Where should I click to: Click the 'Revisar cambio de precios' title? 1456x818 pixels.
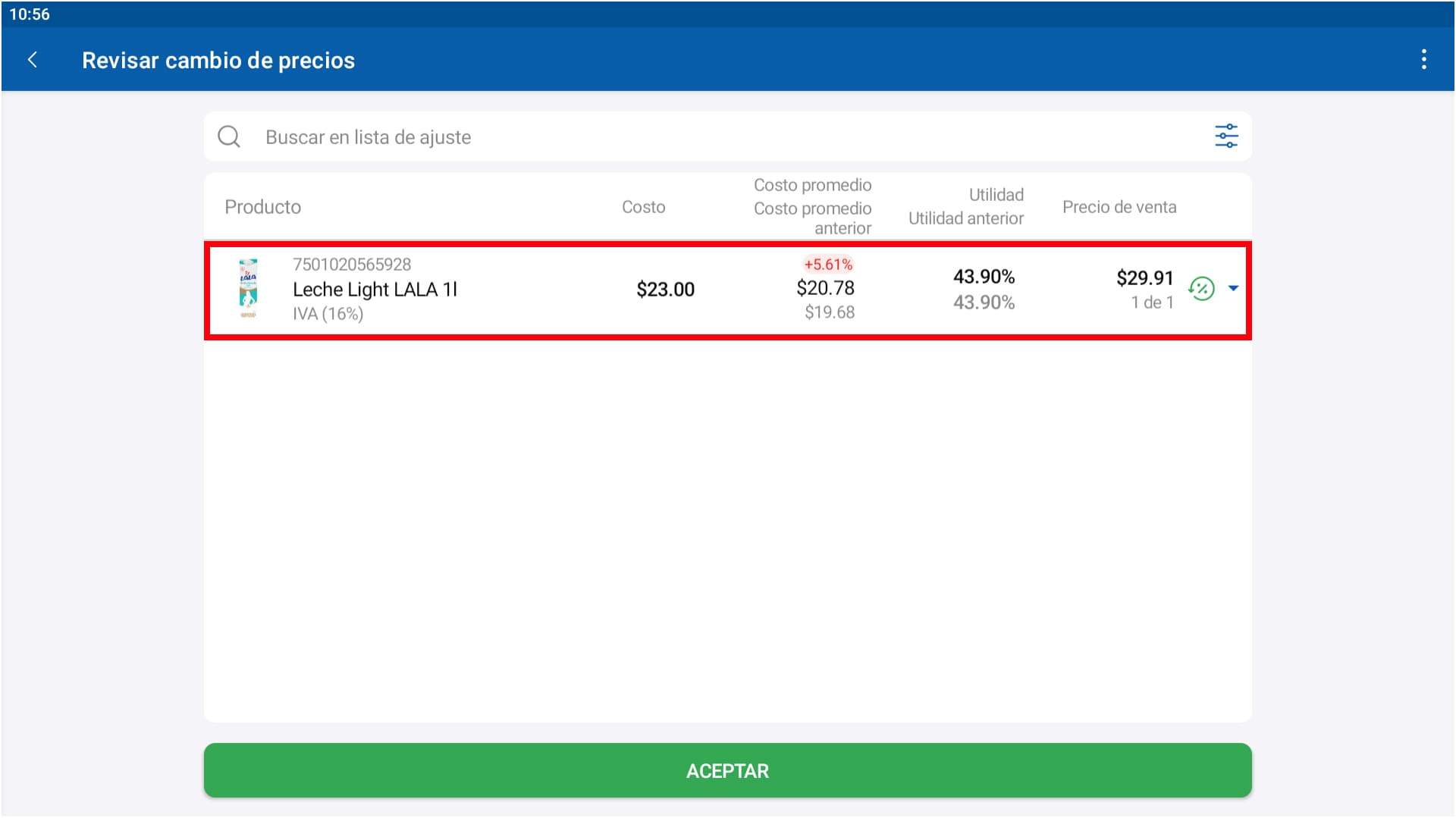click(x=218, y=61)
